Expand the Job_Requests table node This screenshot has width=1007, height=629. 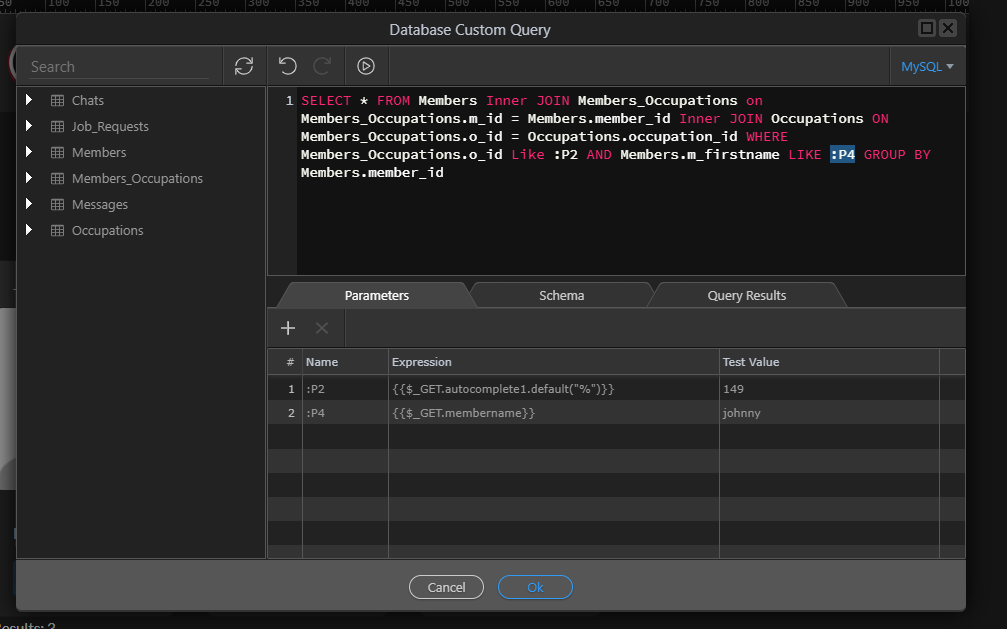pyautogui.click(x=29, y=126)
